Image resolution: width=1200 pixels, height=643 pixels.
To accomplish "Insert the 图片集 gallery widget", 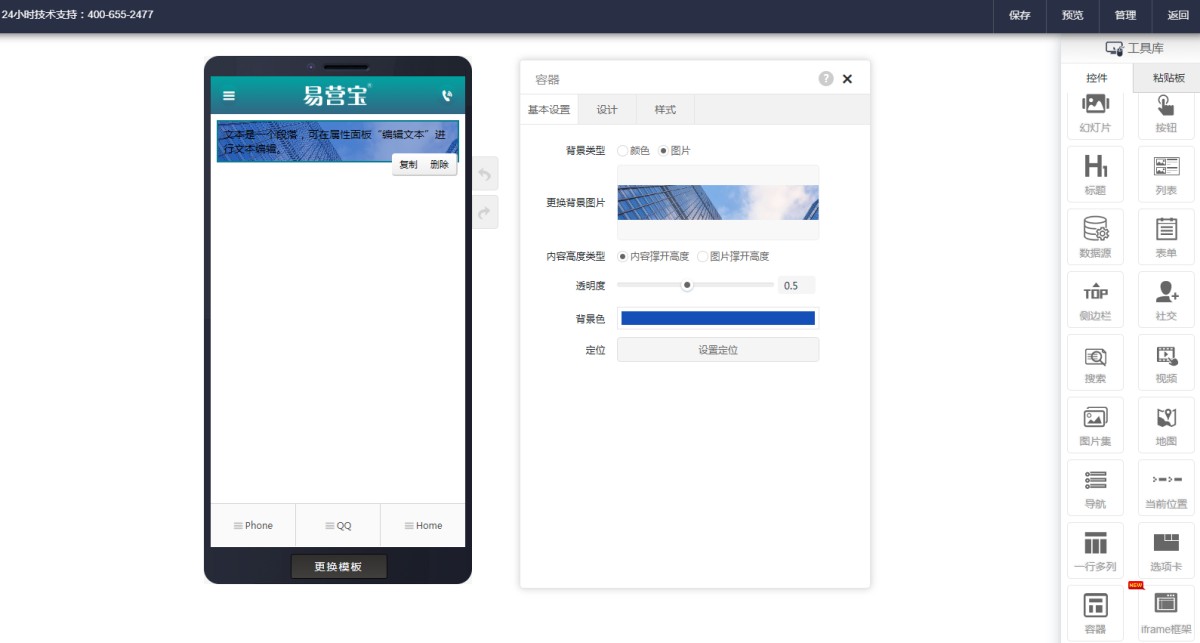I will coord(1095,425).
